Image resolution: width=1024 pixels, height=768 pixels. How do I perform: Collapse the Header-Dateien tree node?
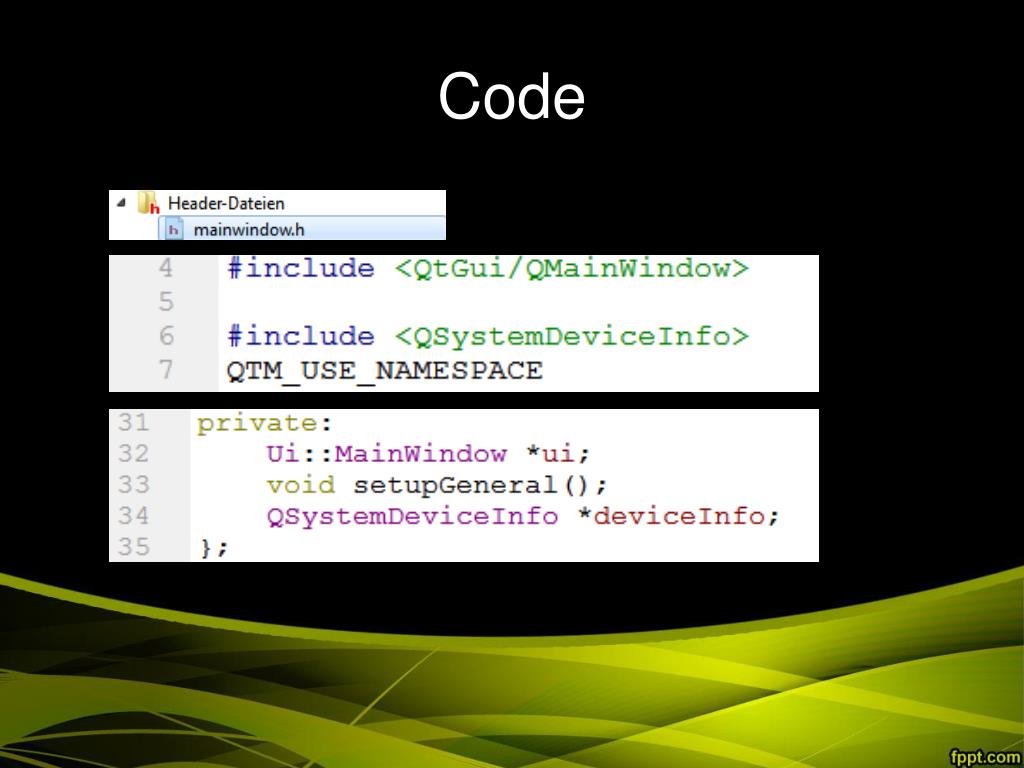121,202
